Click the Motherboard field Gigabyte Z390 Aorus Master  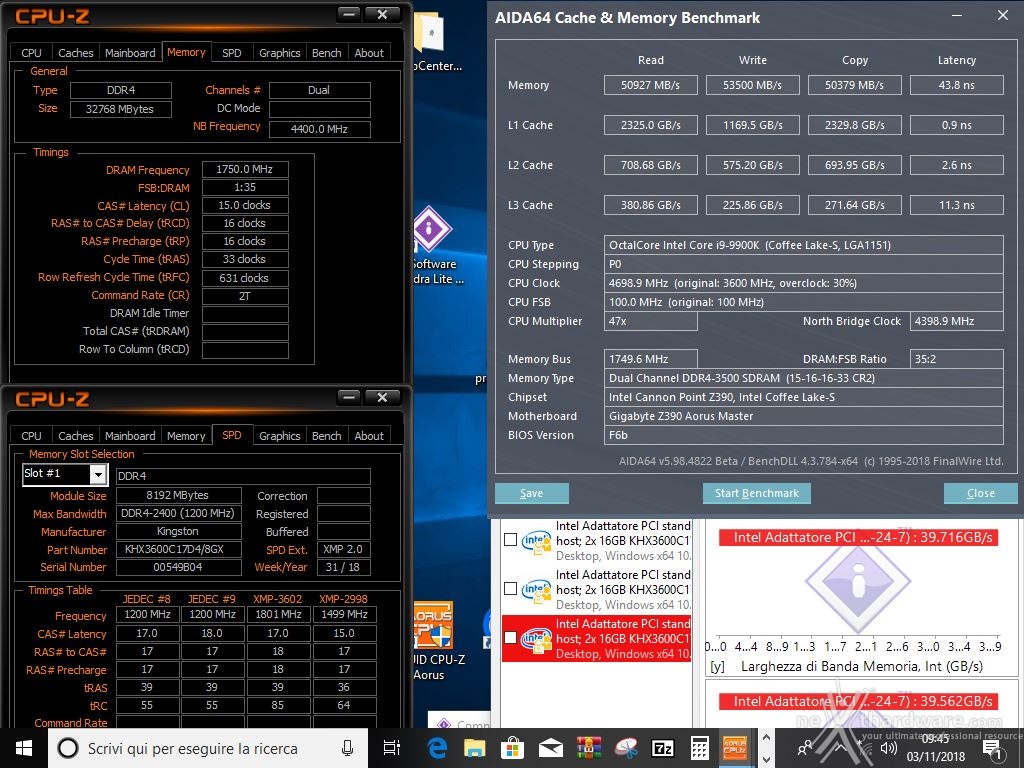pos(803,416)
